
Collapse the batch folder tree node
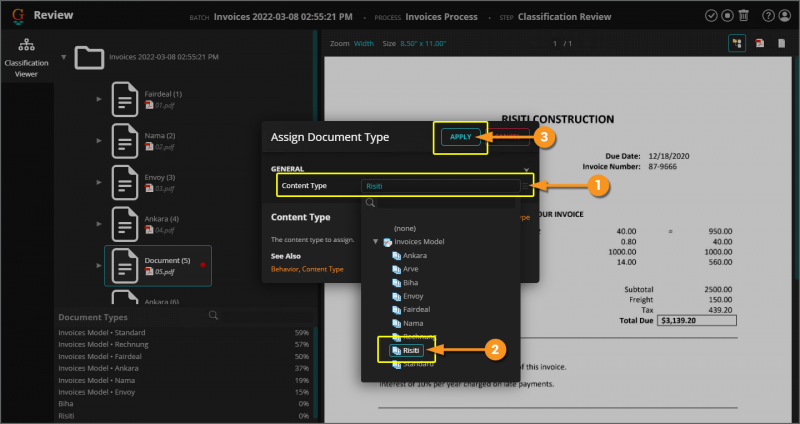point(64,57)
